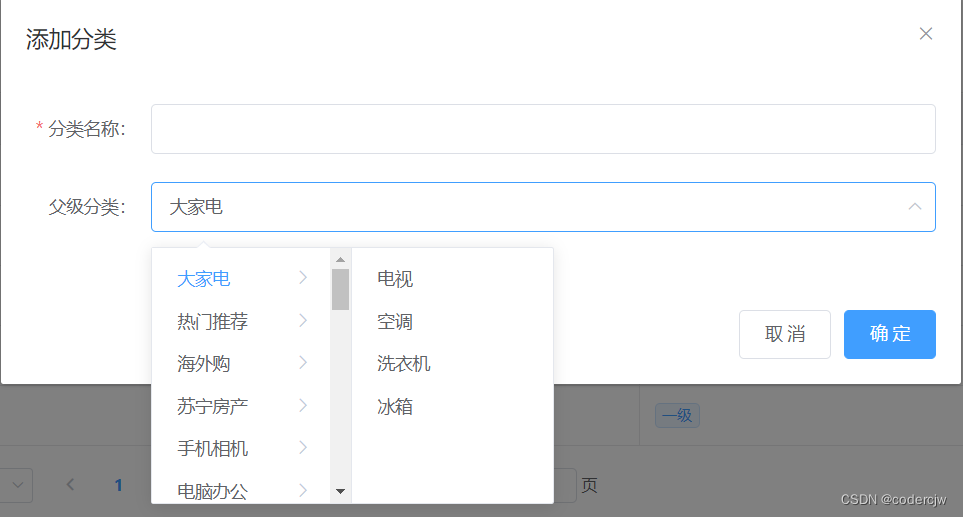The image size is (963, 517).
Task: Close the 添加分类 dialog
Action: click(x=926, y=34)
